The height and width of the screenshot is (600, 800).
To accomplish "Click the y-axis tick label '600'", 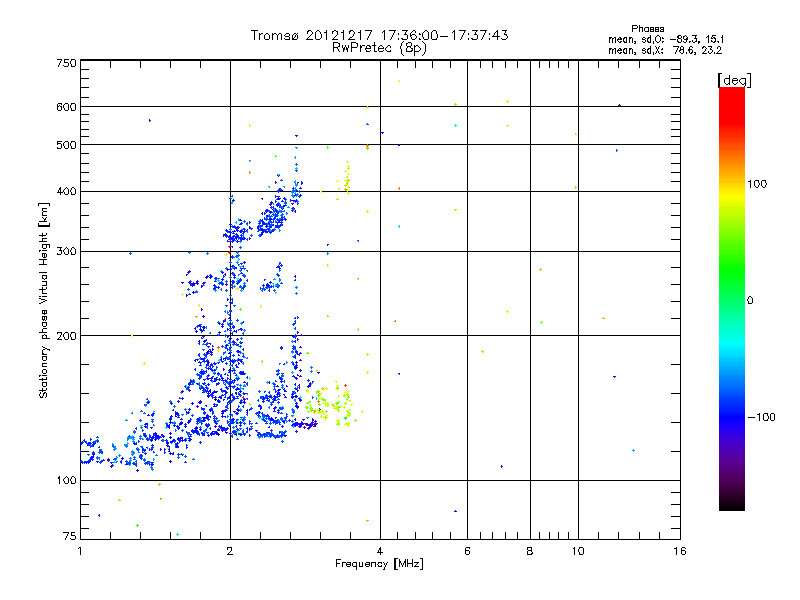I will pos(66,107).
